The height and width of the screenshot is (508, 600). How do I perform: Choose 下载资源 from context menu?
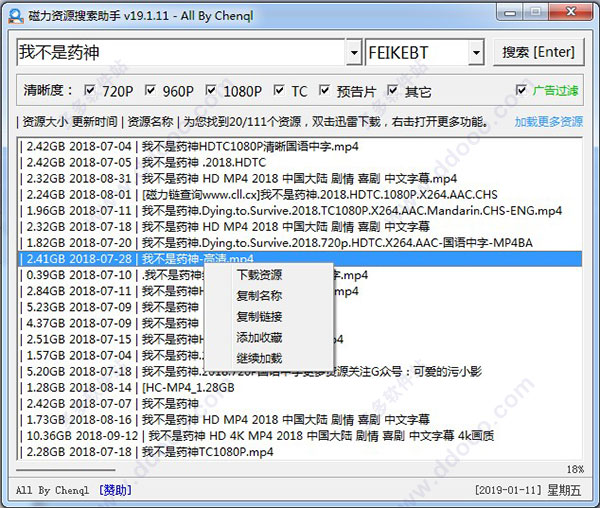pyautogui.click(x=259, y=275)
